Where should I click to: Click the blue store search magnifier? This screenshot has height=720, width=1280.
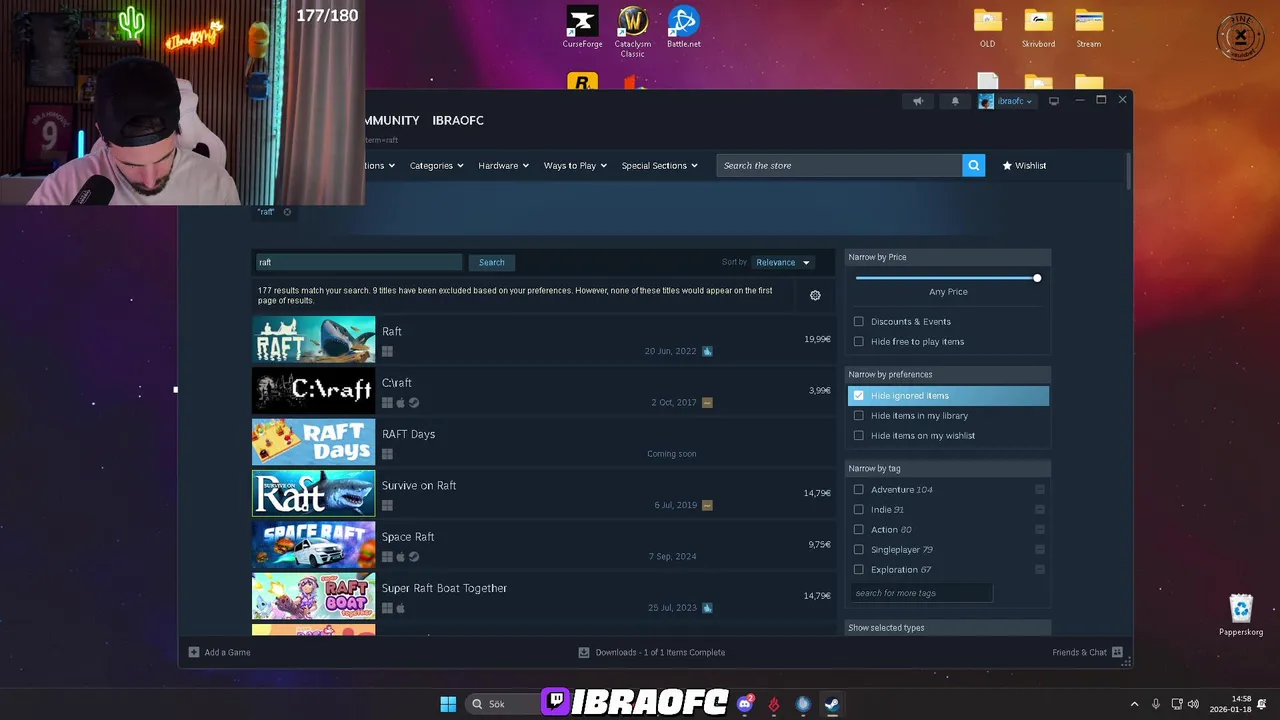[973, 166]
